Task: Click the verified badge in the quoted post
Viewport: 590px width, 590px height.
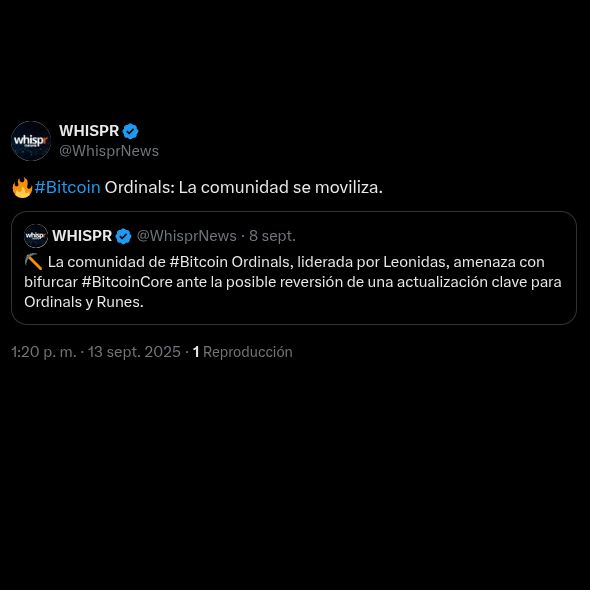Action: pos(123,236)
